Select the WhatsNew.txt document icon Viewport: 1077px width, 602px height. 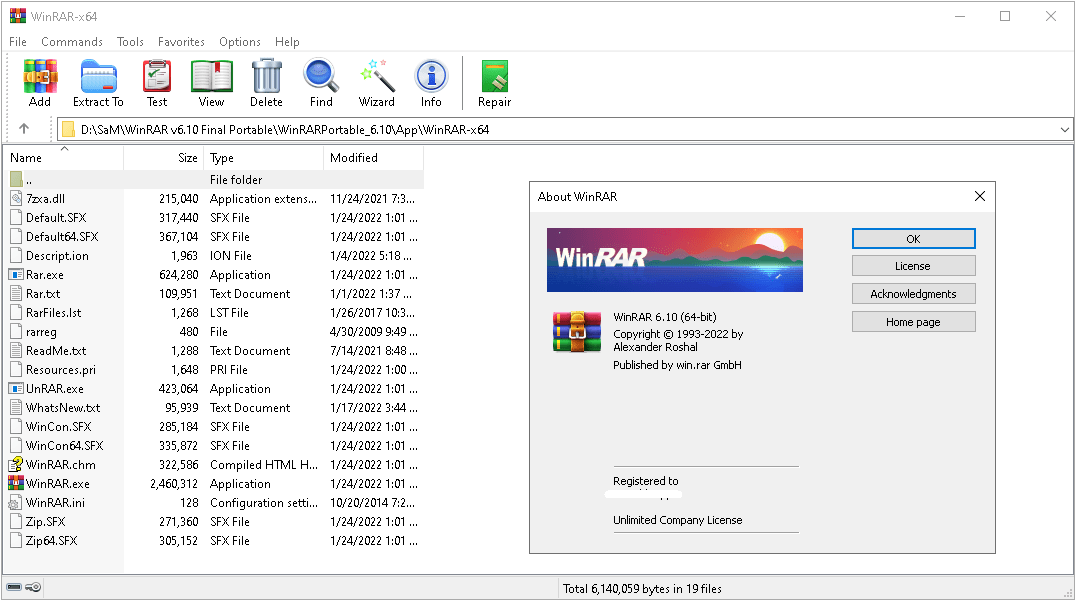[16, 408]
